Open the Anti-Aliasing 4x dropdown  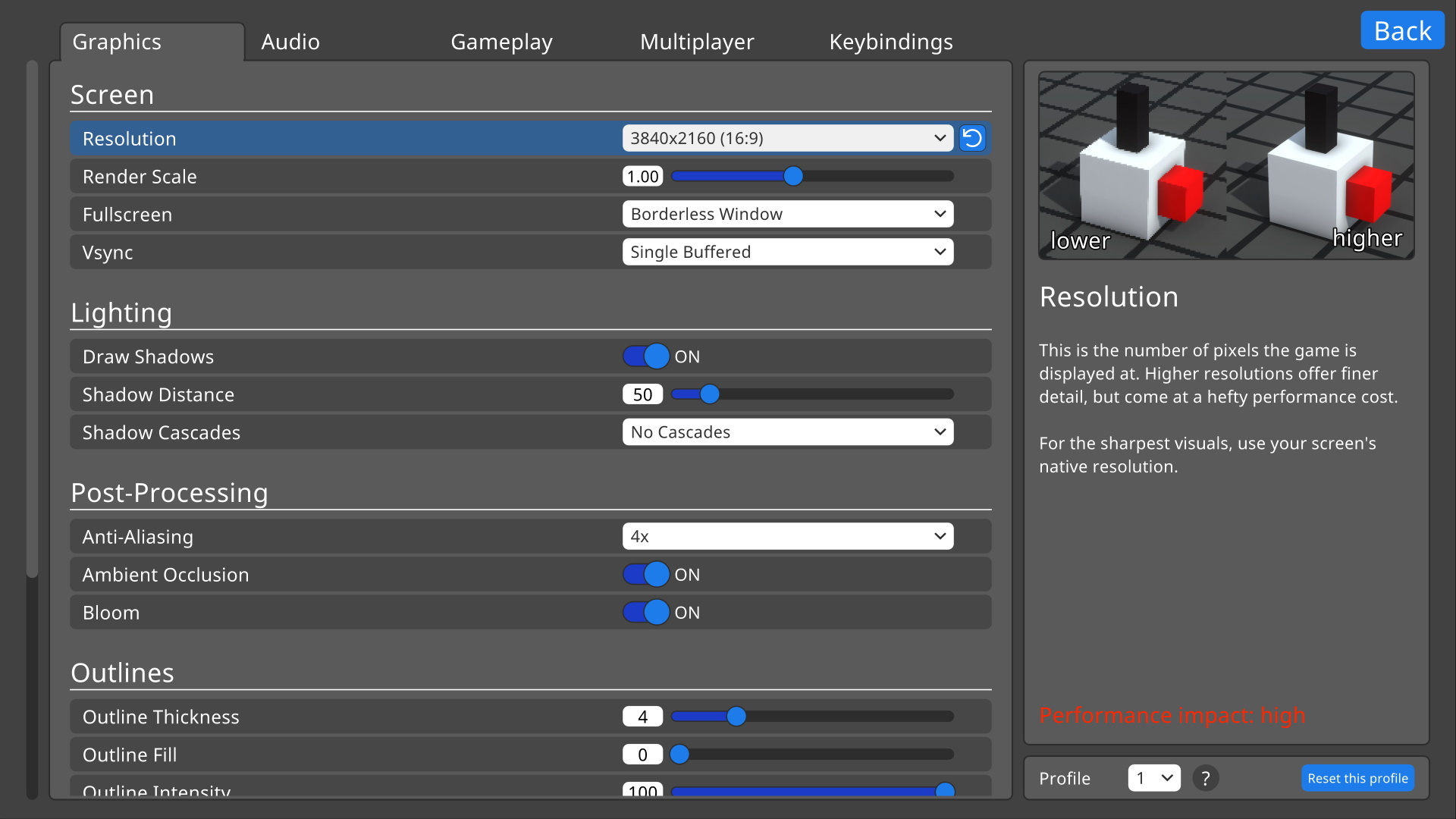tap(788, 536)
